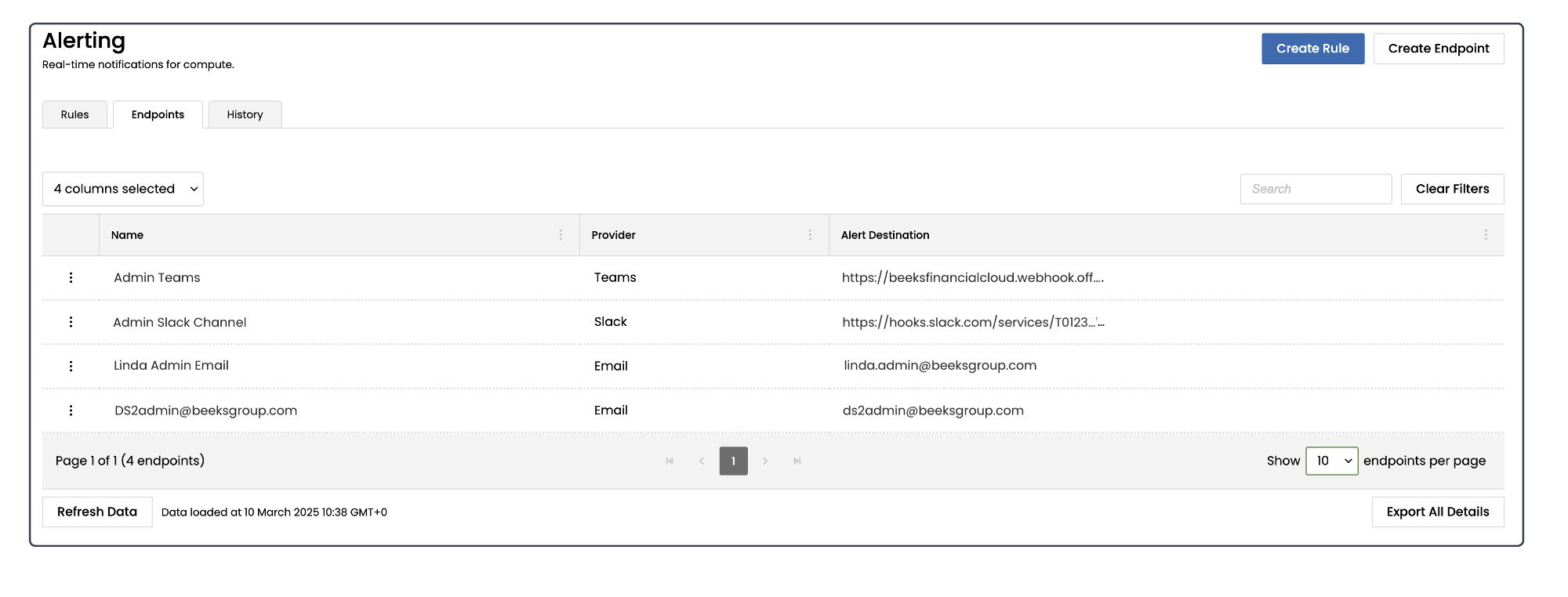Open row actions for DS2admin@beeksgroup.com endpoint
Viewport: 1568px width, 597px height.
(71, 411)
